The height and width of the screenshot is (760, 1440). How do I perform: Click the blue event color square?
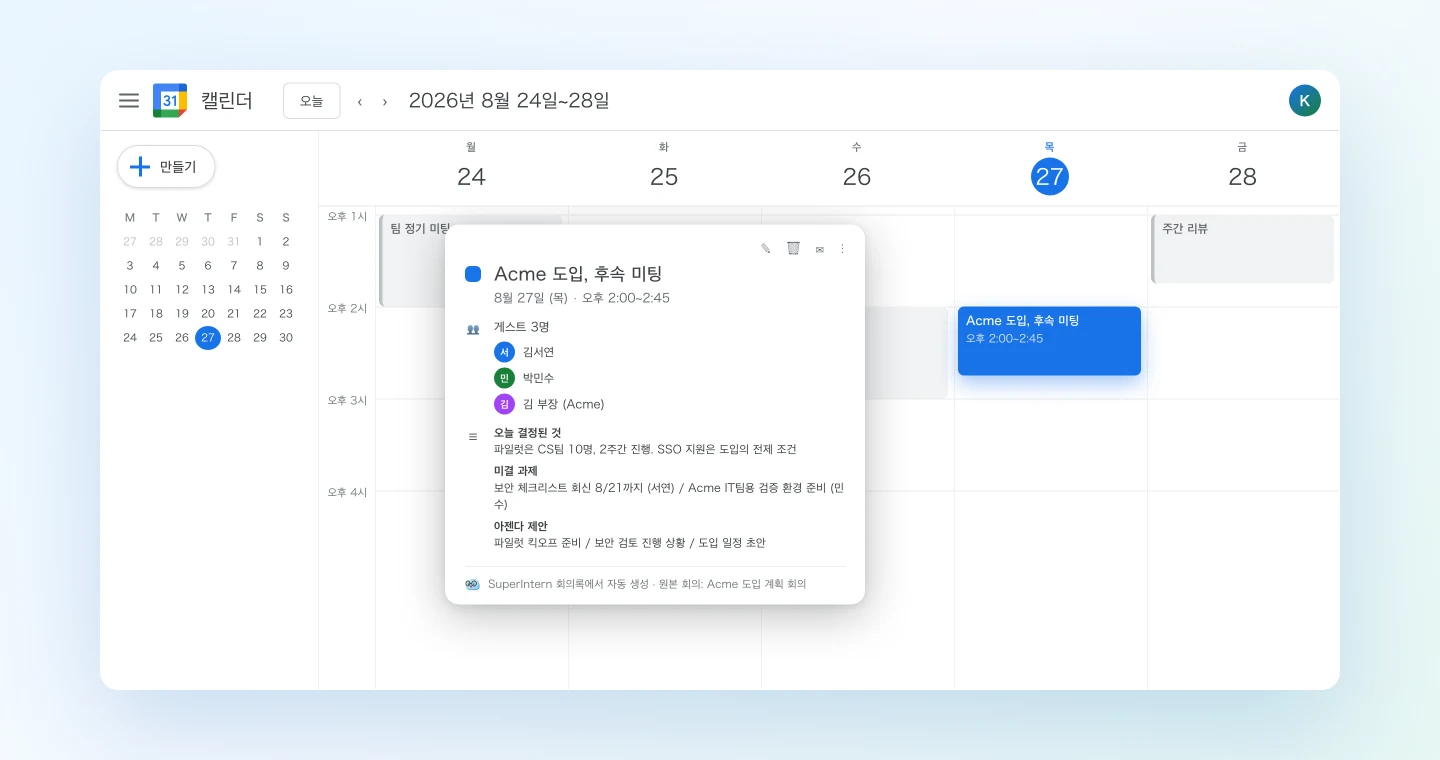click(473, 274)
